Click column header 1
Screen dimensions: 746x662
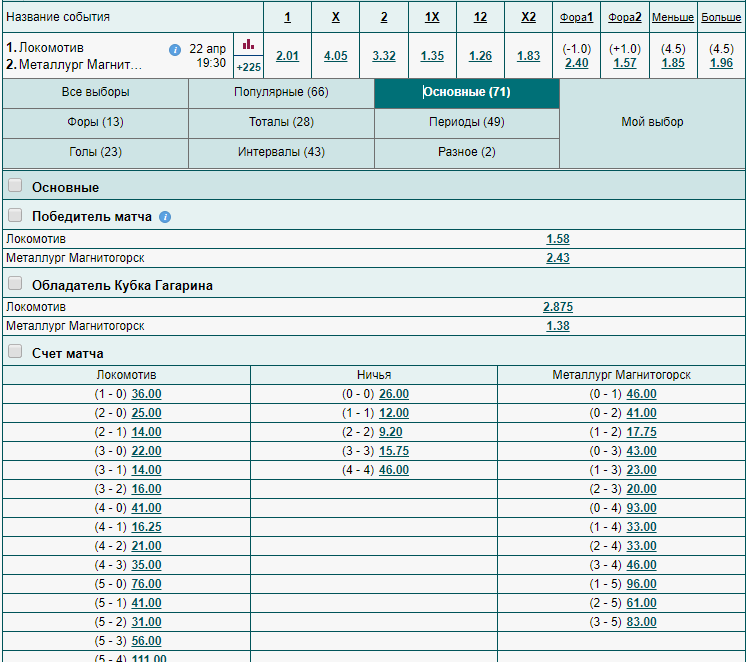click(287, 17)
